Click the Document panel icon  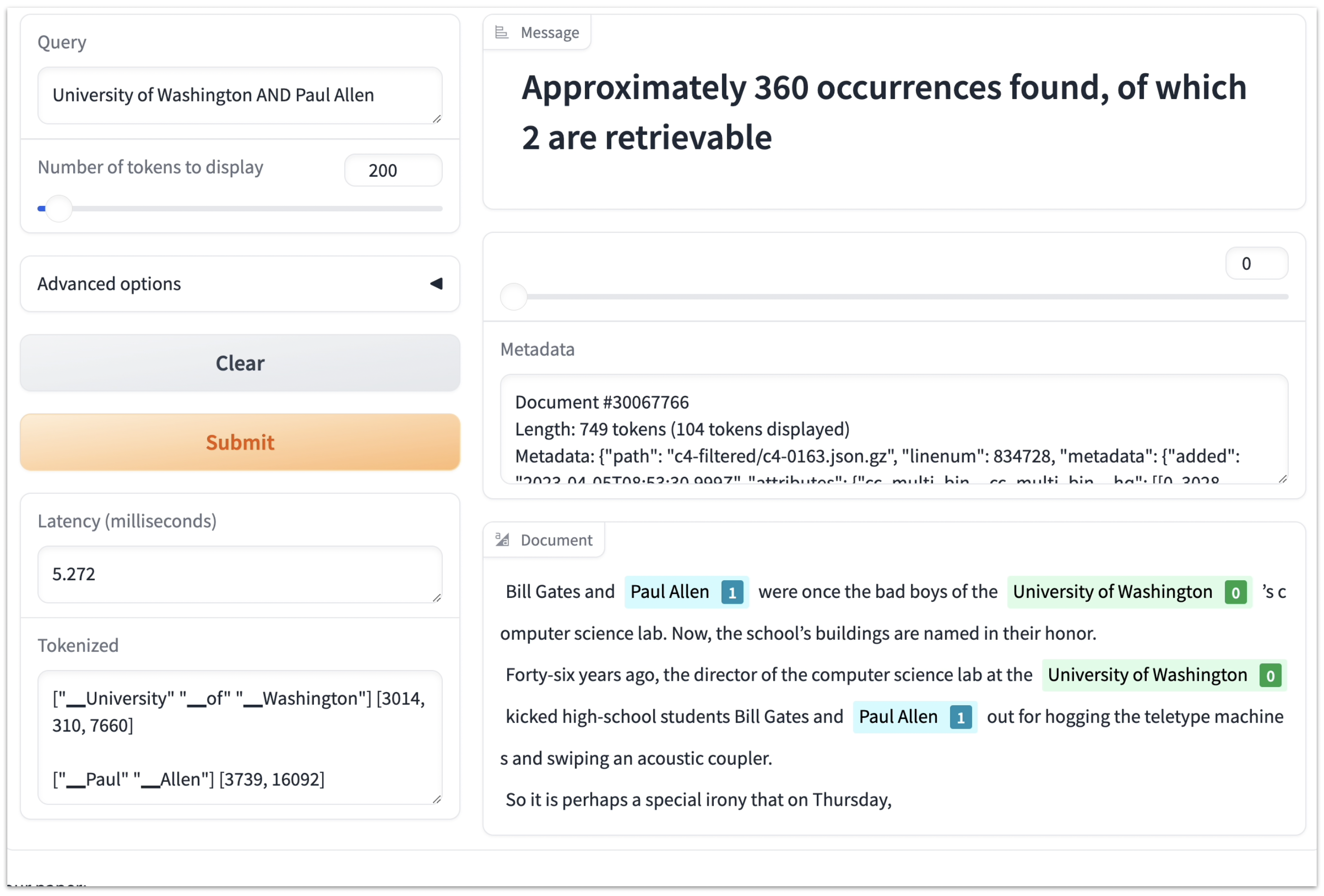click(x=502, y=539)
